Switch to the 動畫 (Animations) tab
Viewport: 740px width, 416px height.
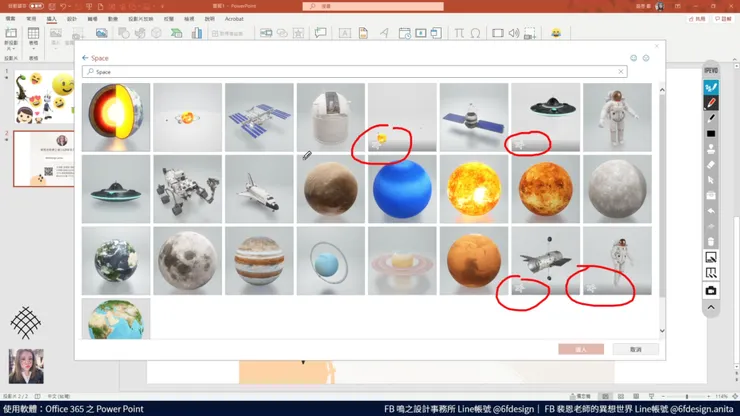[x=113, y=19]
